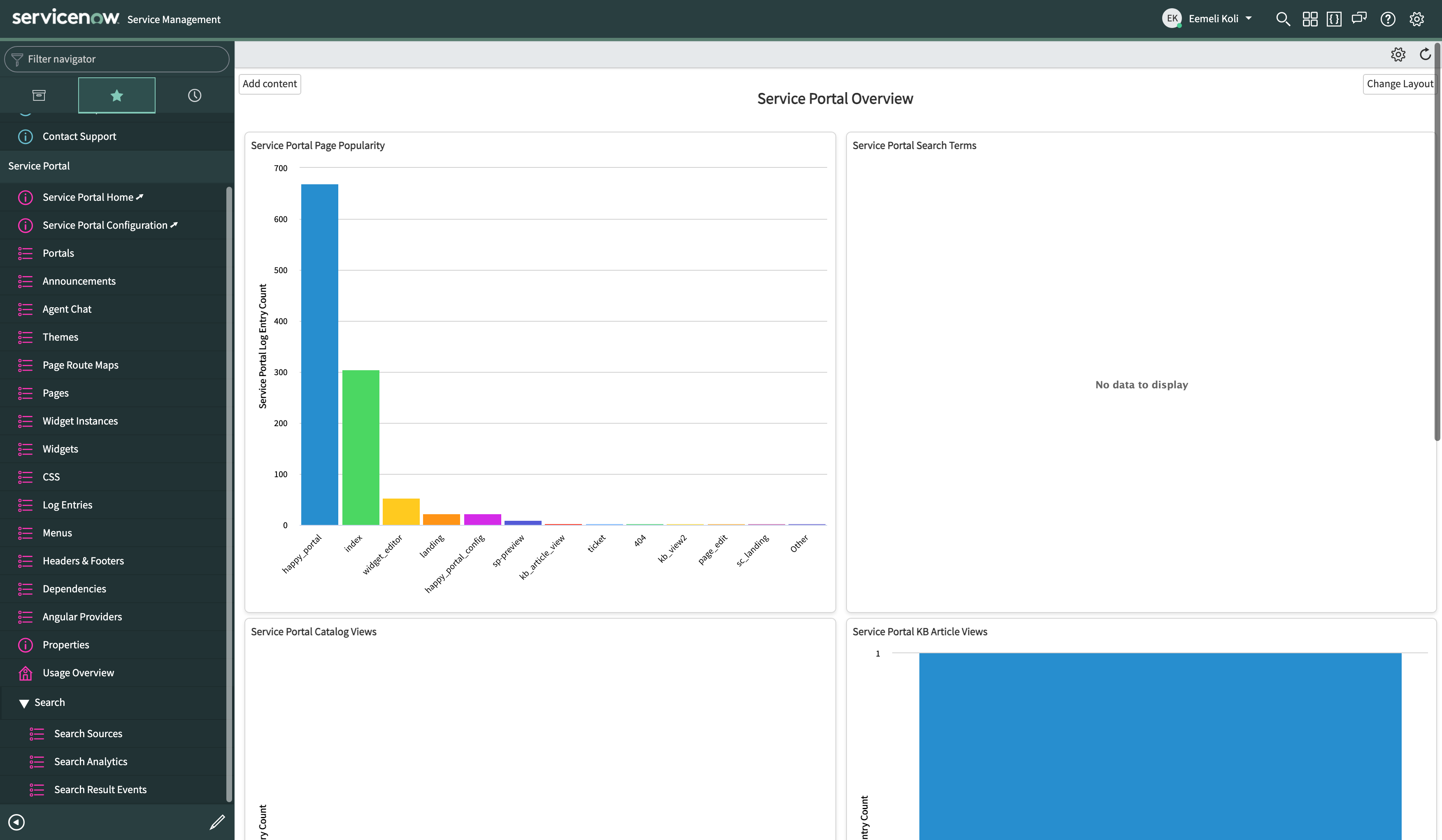Open CSS module

click(51, 478)
